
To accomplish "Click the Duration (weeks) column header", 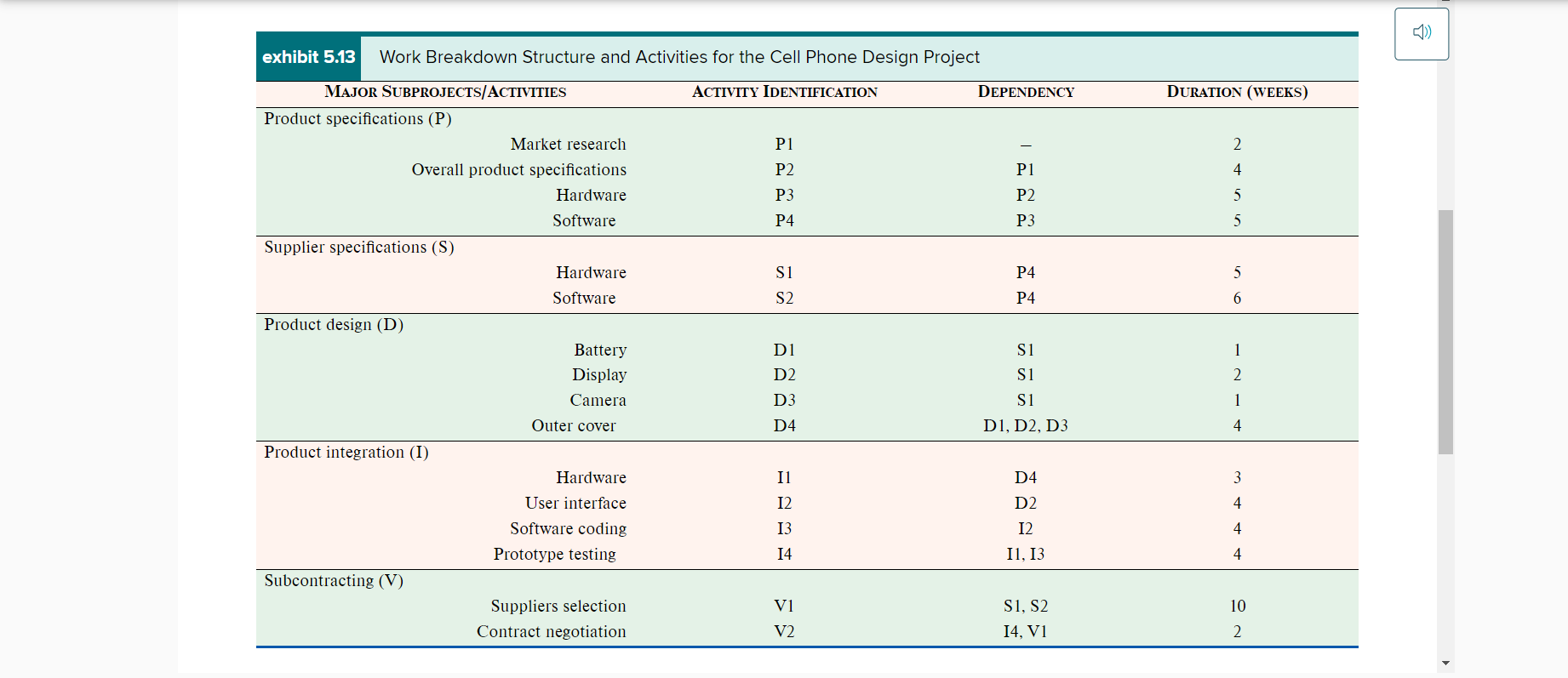I will click(1236, 92).
